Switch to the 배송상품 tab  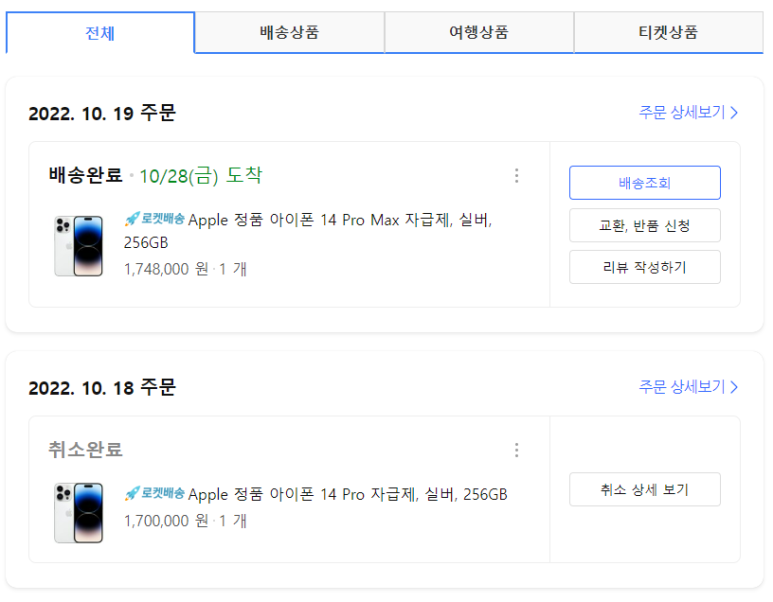click(289, 33)
